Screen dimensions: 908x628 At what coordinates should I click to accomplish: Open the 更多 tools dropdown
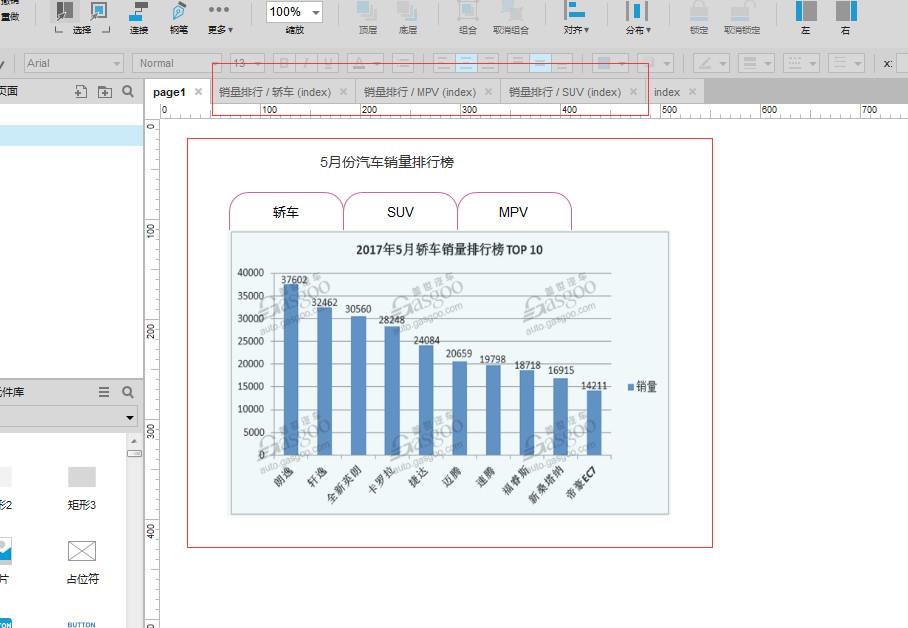tap(219, 17)
